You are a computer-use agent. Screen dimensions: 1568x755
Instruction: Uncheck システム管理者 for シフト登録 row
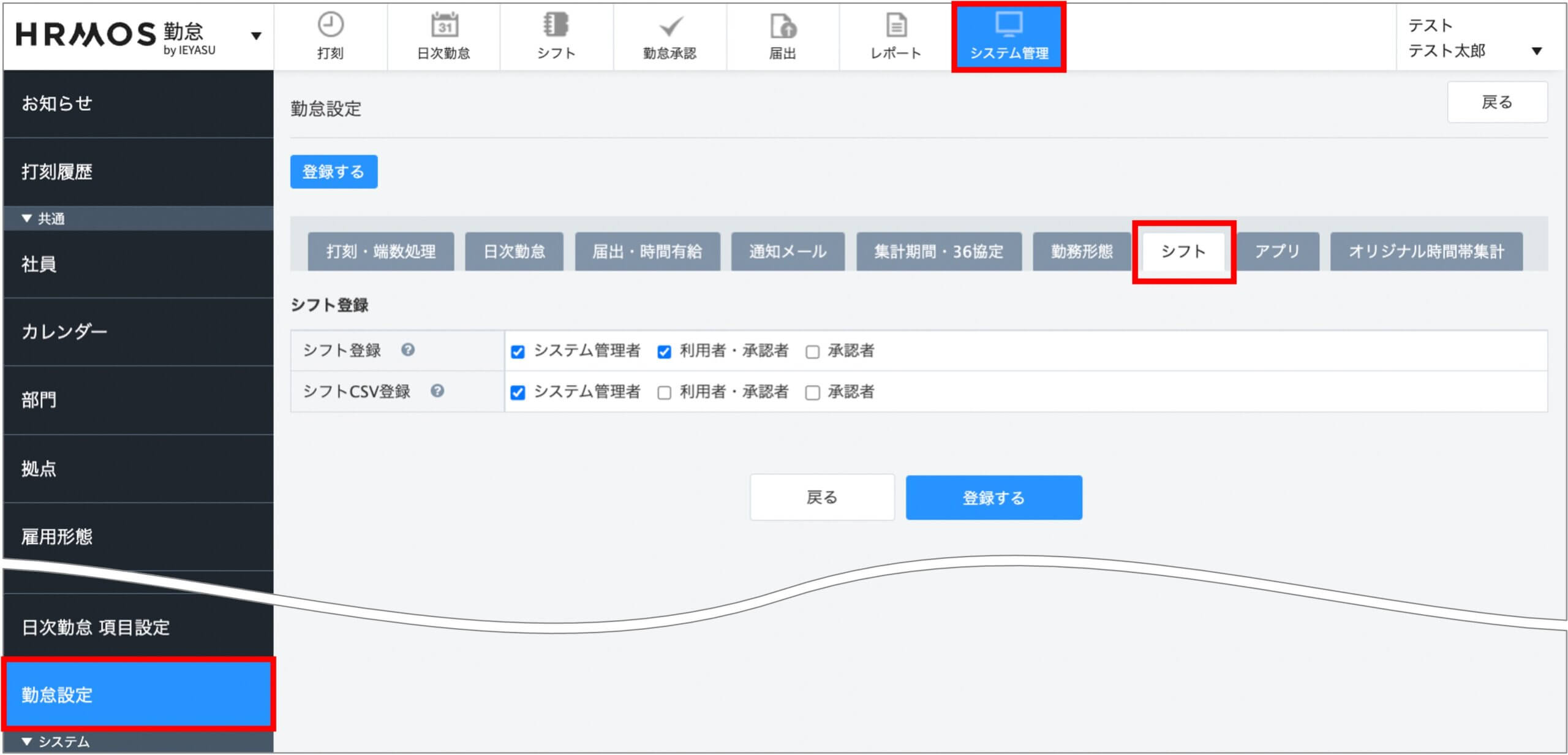(x=518, y=352)
